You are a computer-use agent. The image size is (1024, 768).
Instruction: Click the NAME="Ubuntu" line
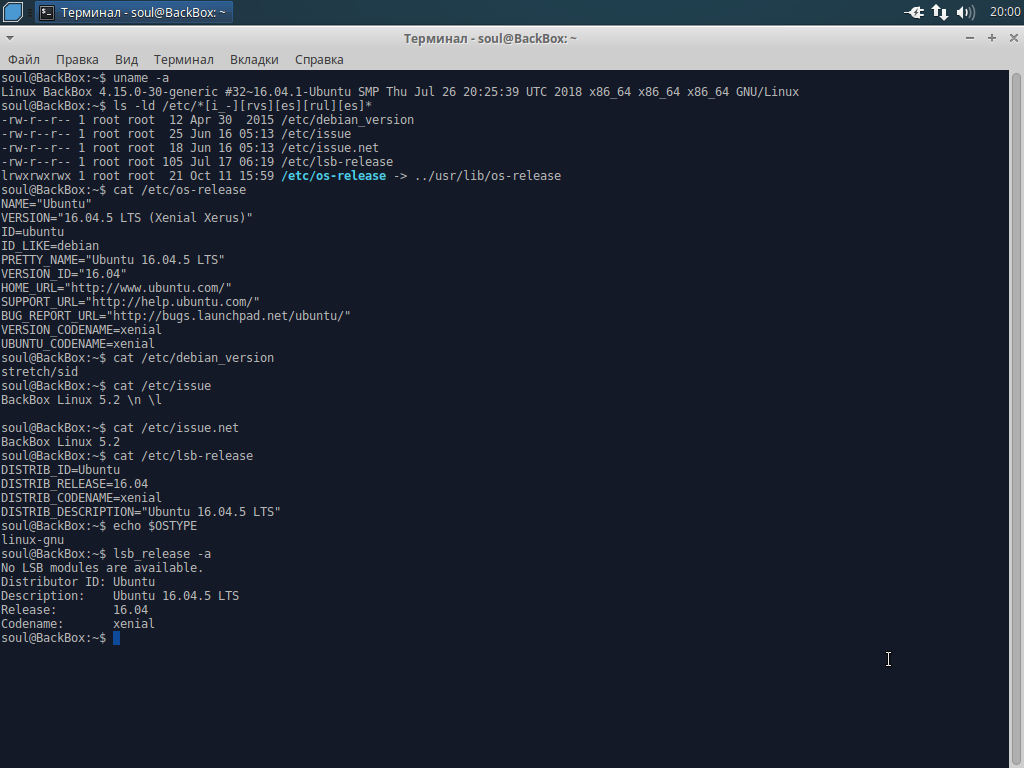(46, 204)
